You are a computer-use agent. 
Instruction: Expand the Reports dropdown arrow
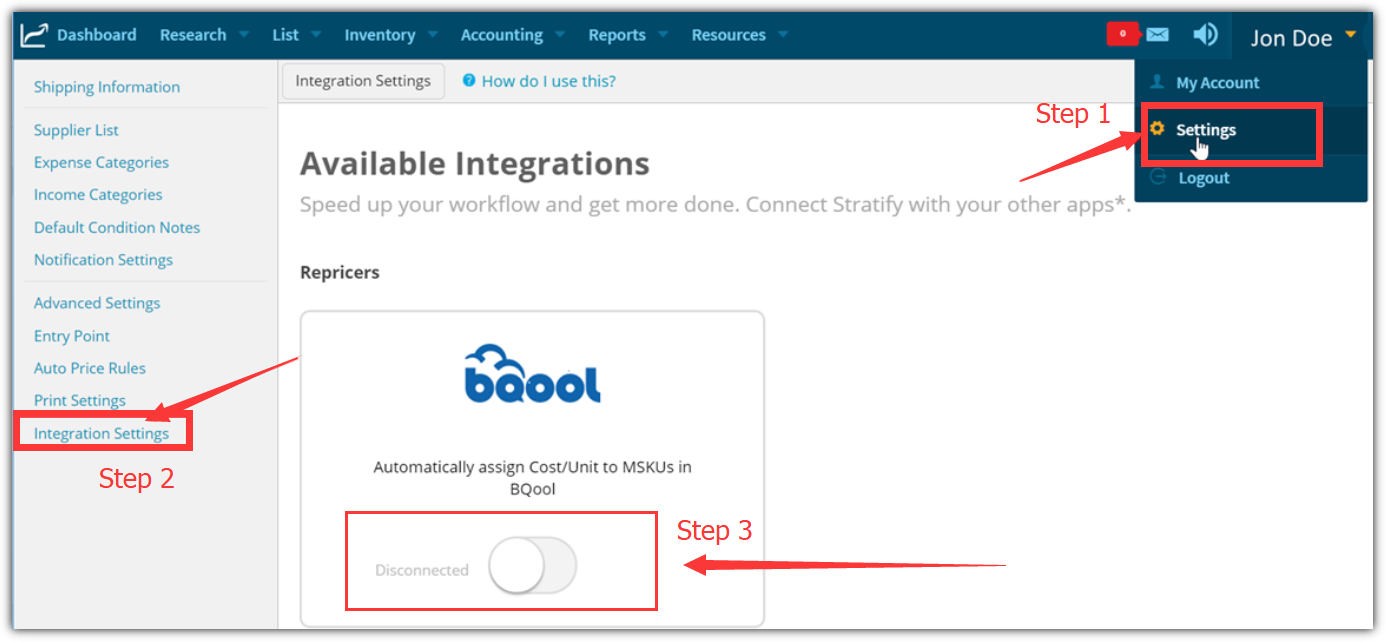coord(662,34)
